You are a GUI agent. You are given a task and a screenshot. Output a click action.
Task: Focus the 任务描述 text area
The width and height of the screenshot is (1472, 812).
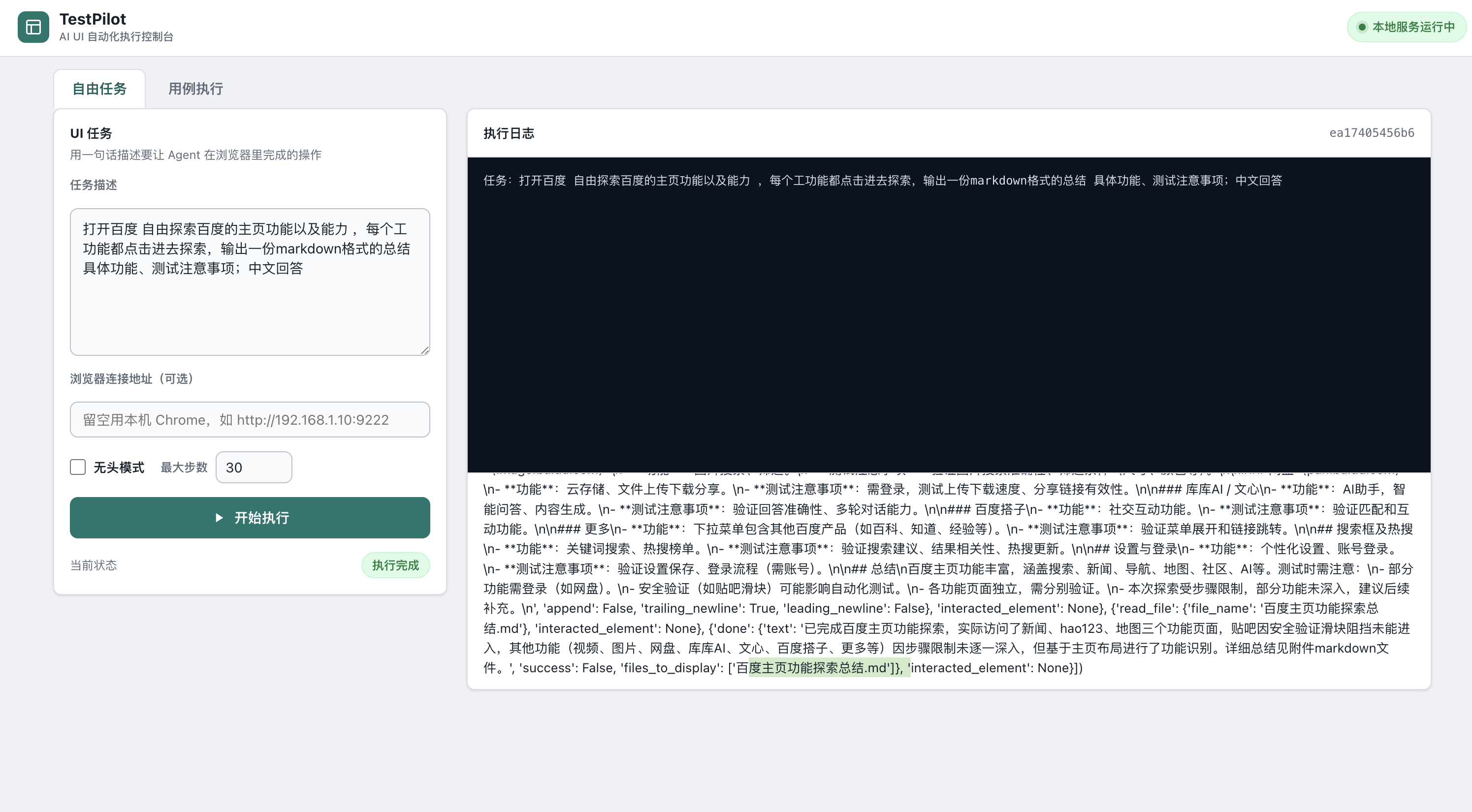tap(250, 281)
